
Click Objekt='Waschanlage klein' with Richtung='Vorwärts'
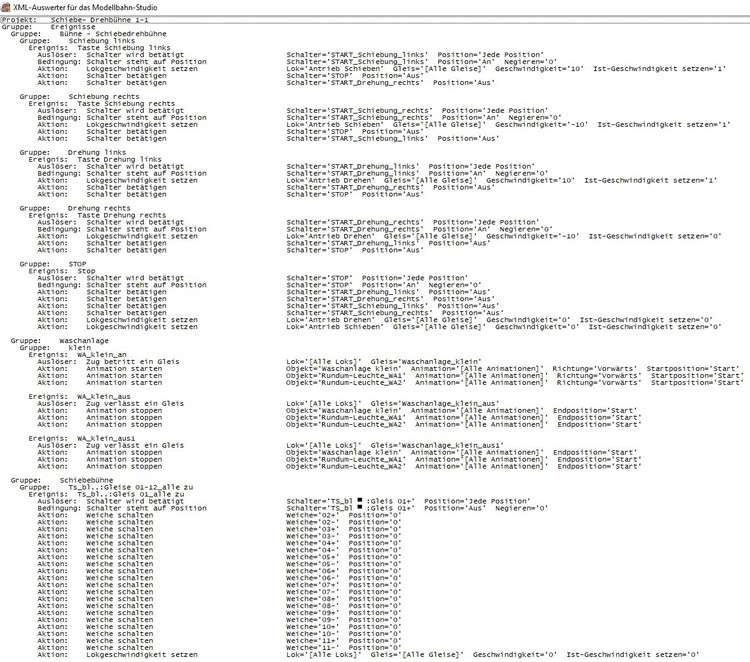tap(513, 369)
